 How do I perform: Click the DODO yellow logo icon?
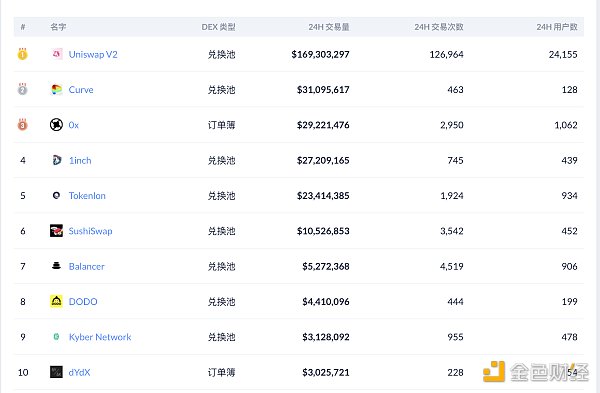pos(56,302)
